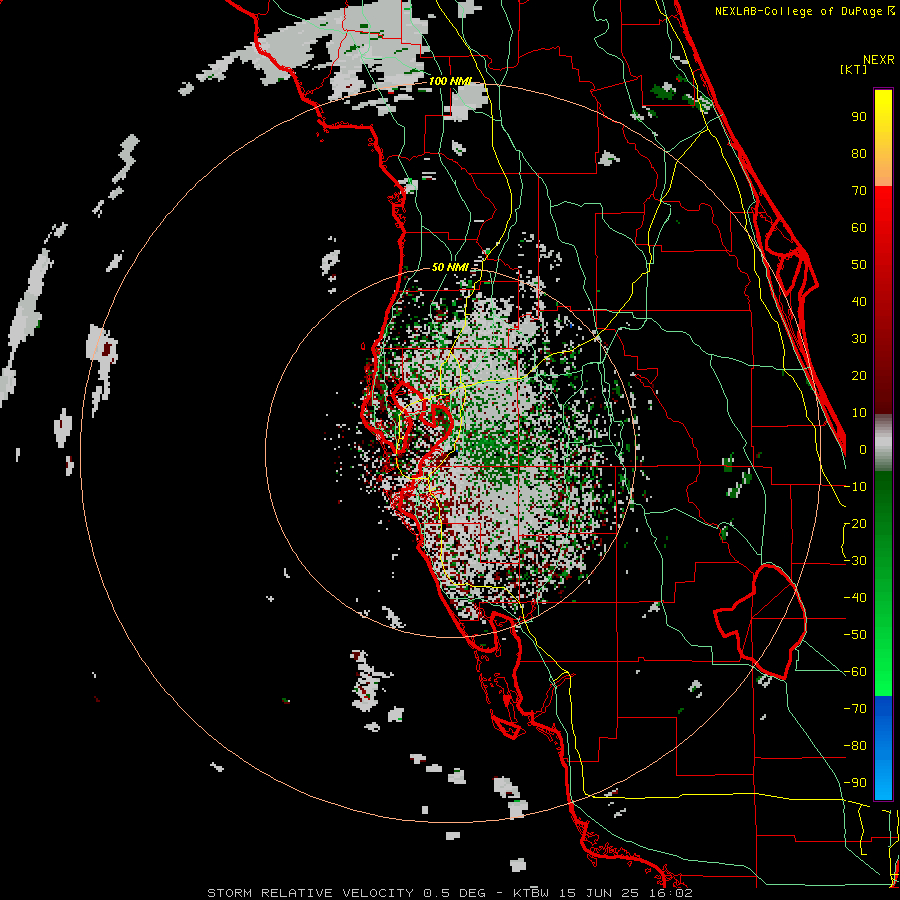The image size is (900, 900).
Task: Select the 0 scale value
Action: tap(863, 449)
